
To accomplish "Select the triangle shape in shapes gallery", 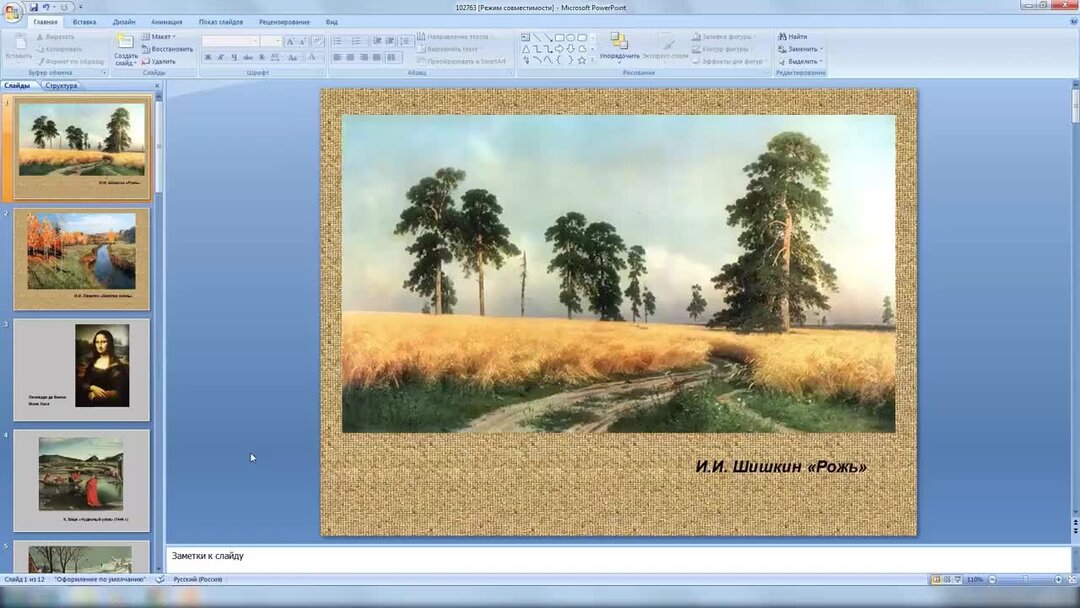I will [x=526, y=49].
